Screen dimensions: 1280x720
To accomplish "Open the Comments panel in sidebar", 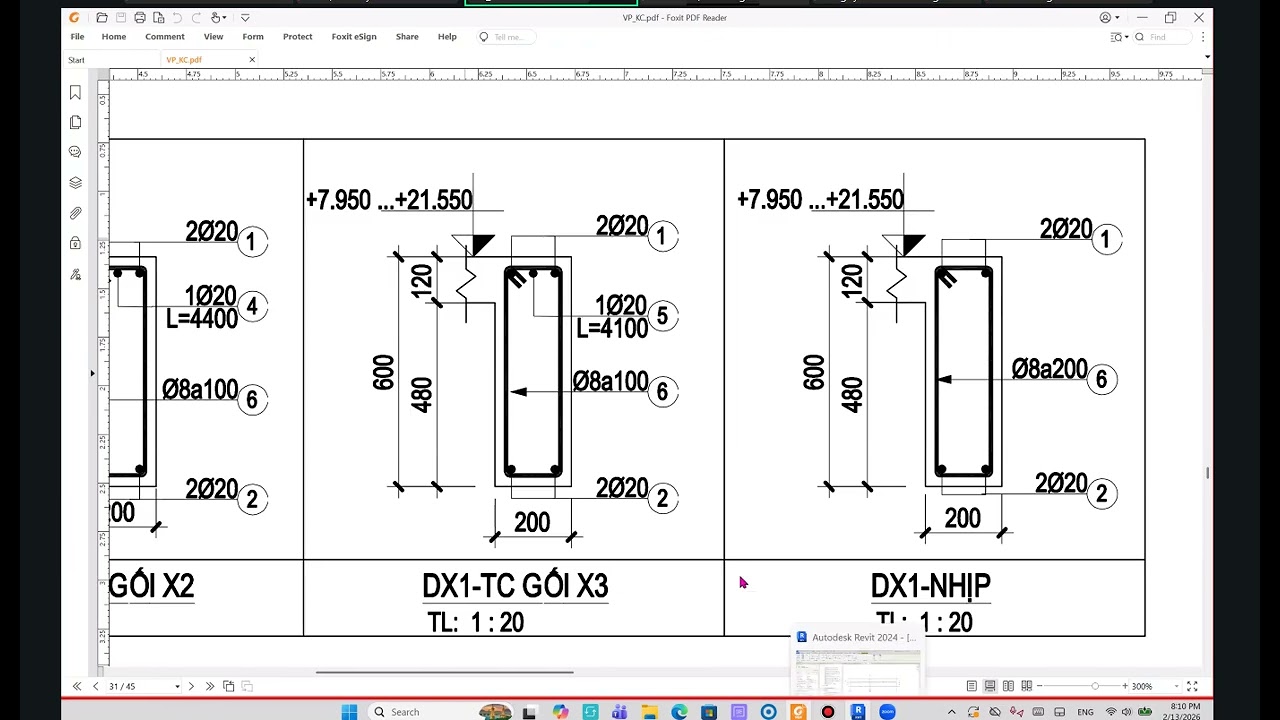I will 75,152.
